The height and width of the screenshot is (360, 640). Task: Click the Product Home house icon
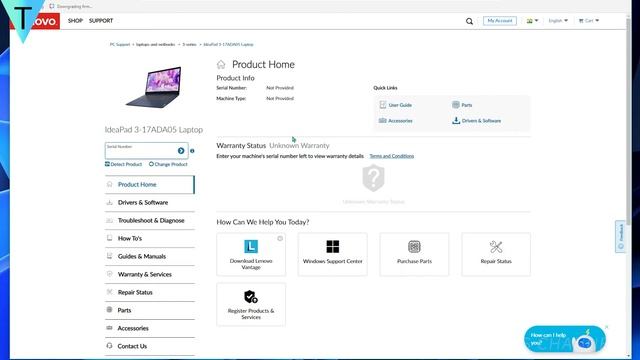point(221,64)
